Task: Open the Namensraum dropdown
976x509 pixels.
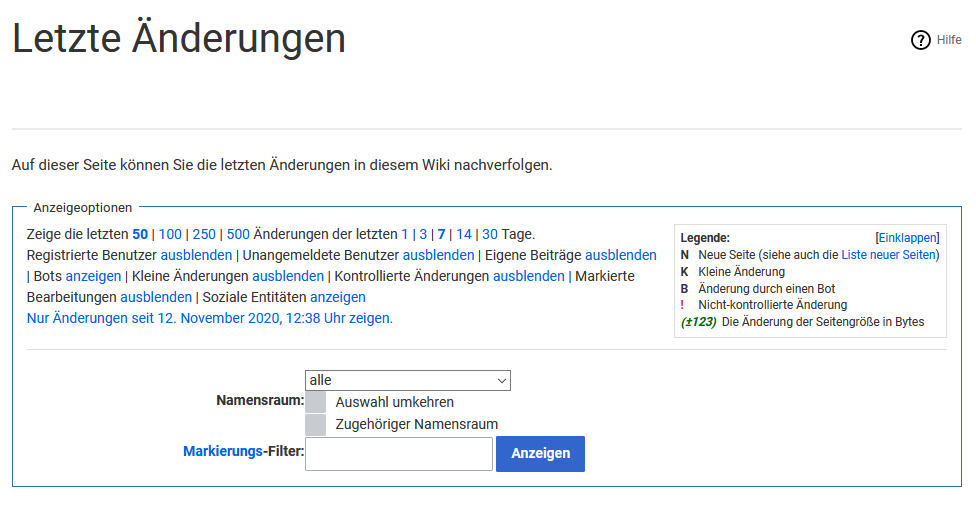Action: coord(407,380)
